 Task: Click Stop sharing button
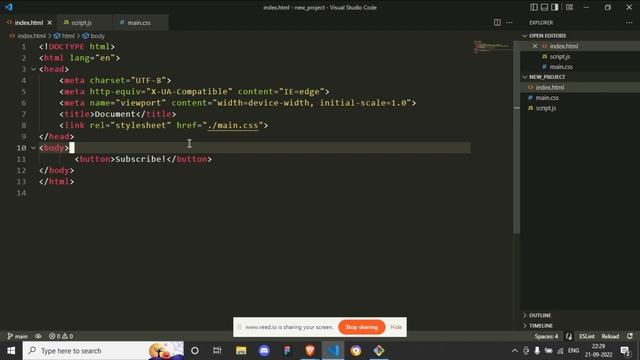pyautogui.click(x=361, y=327)
